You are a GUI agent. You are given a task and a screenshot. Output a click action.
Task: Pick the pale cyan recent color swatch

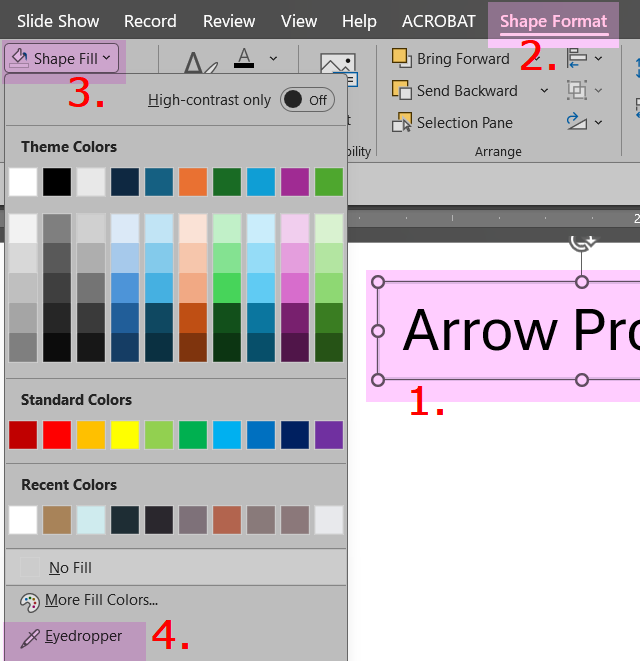pos(91,520)
